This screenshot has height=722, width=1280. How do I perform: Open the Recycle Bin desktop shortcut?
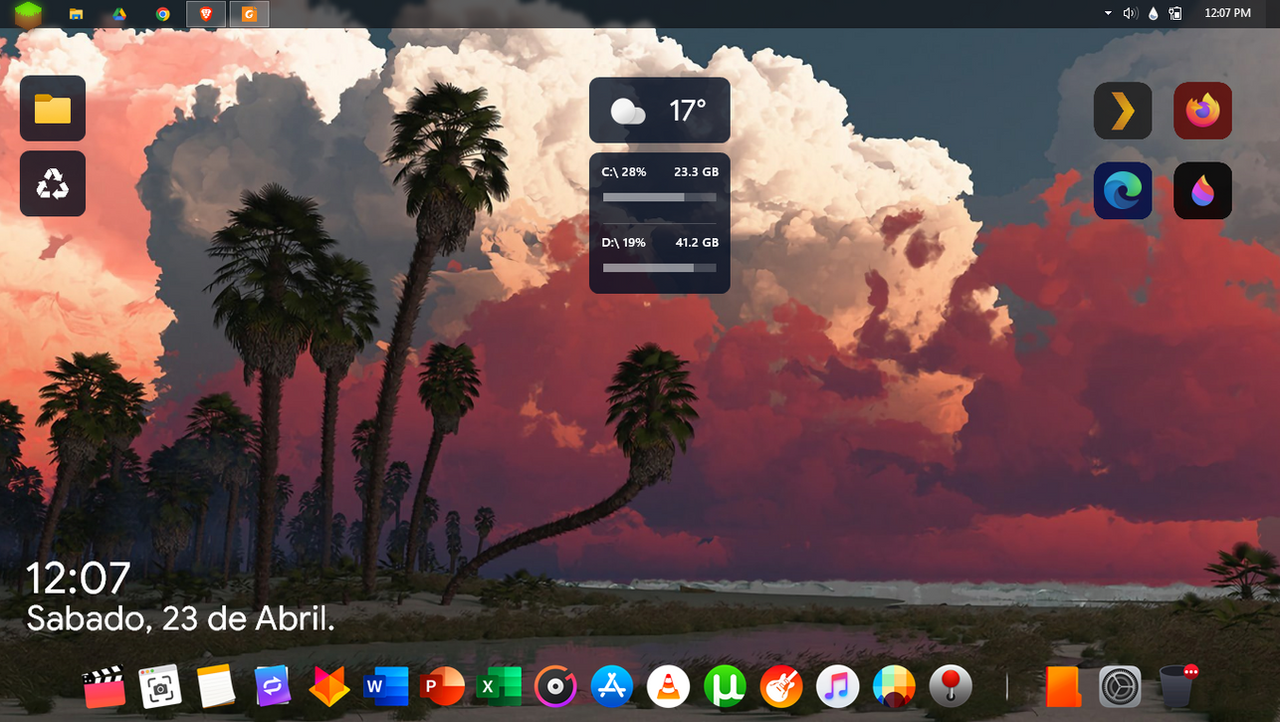point(53,184)
